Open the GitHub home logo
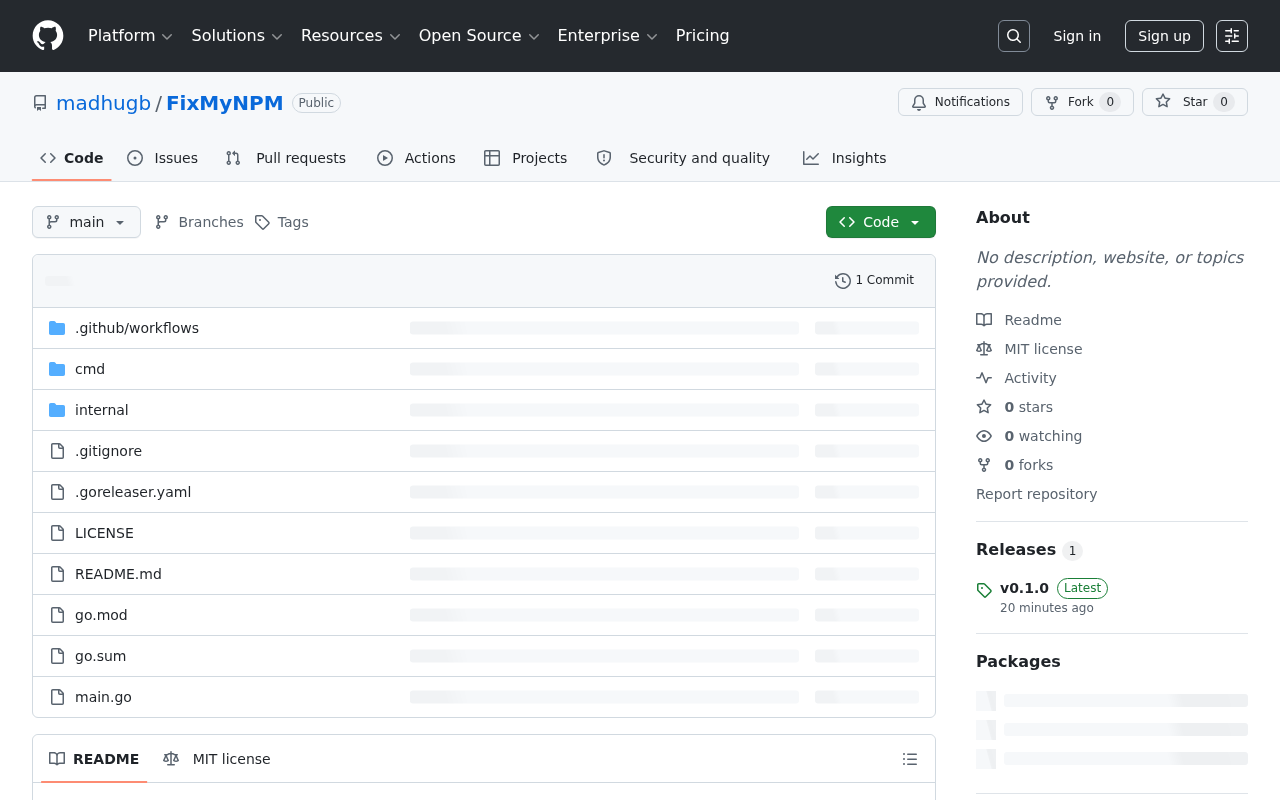Viewport: 1280px width, 800px height. (x=48, y=36)
